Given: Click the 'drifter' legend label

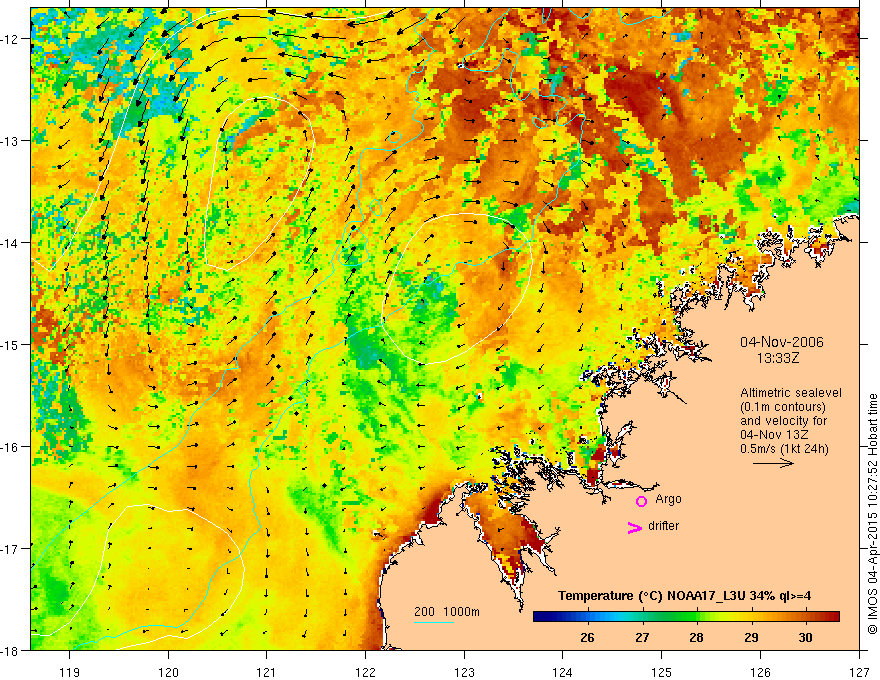Looking at the screenshot, I should (663, 526).
